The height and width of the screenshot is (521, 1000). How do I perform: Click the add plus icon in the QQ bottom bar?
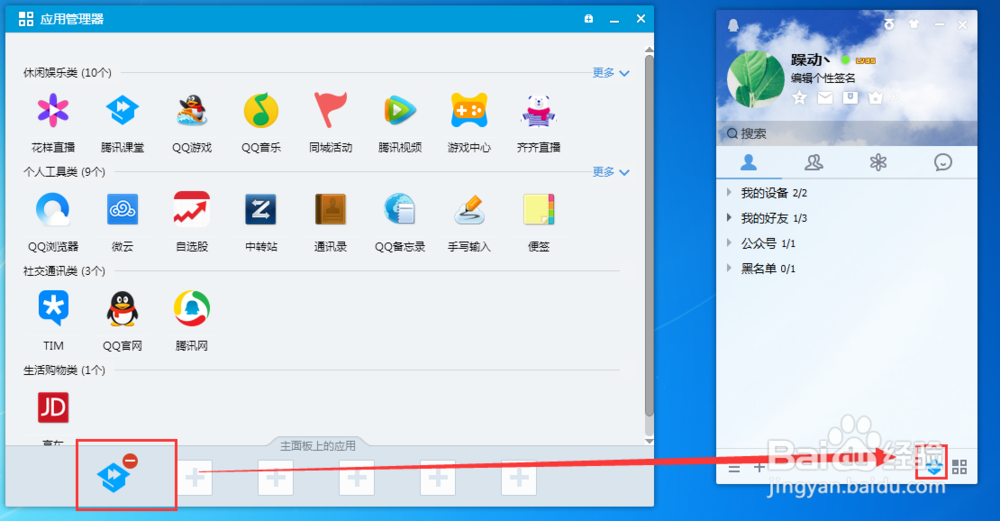759,467
